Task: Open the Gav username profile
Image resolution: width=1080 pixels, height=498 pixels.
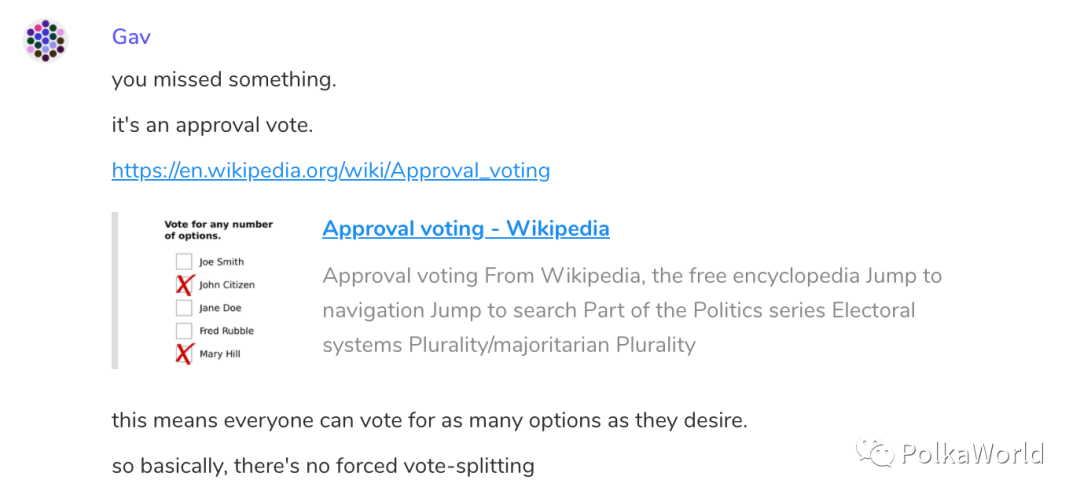Action: (131, 37)
